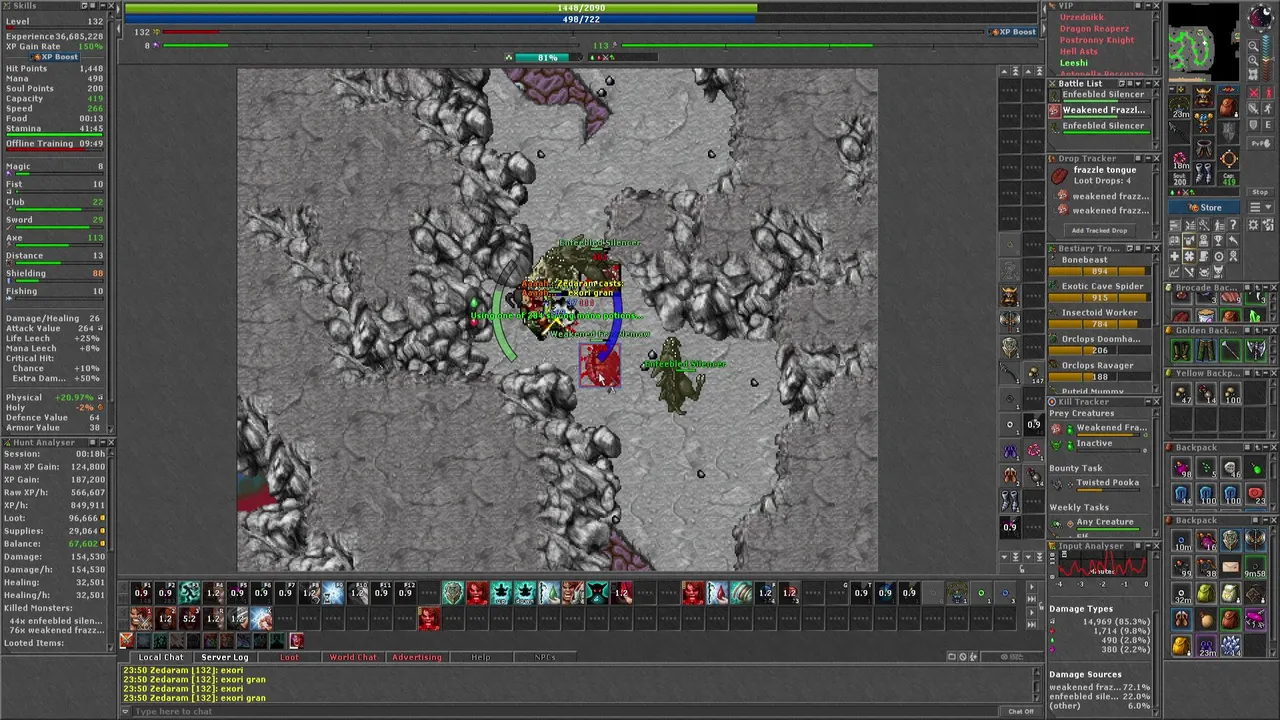Click the golden backpack item in the lower Backpack

1181,645
